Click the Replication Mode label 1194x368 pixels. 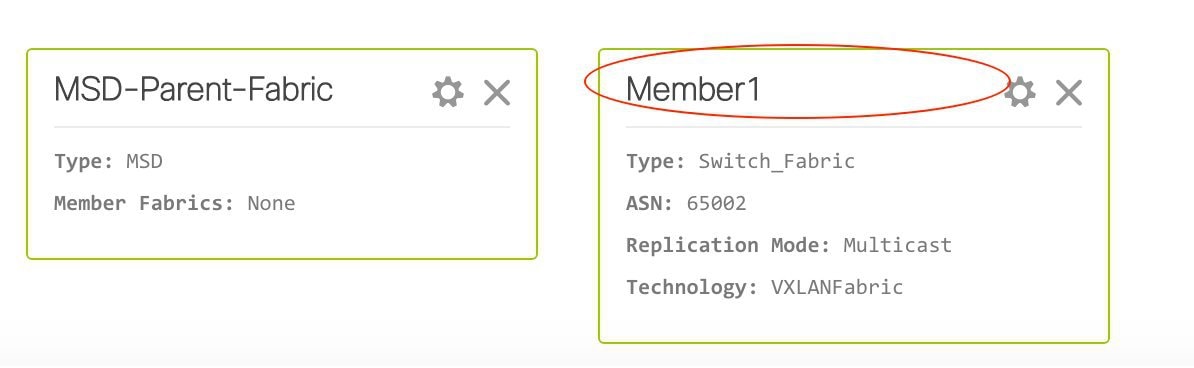coord(728,245)
